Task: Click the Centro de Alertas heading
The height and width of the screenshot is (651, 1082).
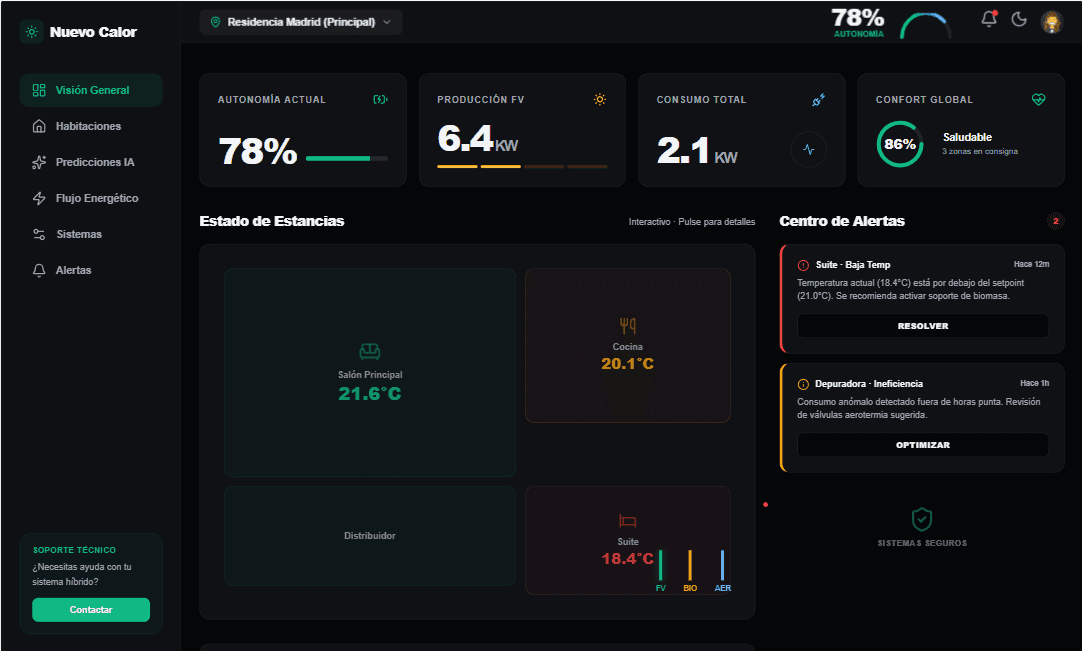Action: point(842,221)
